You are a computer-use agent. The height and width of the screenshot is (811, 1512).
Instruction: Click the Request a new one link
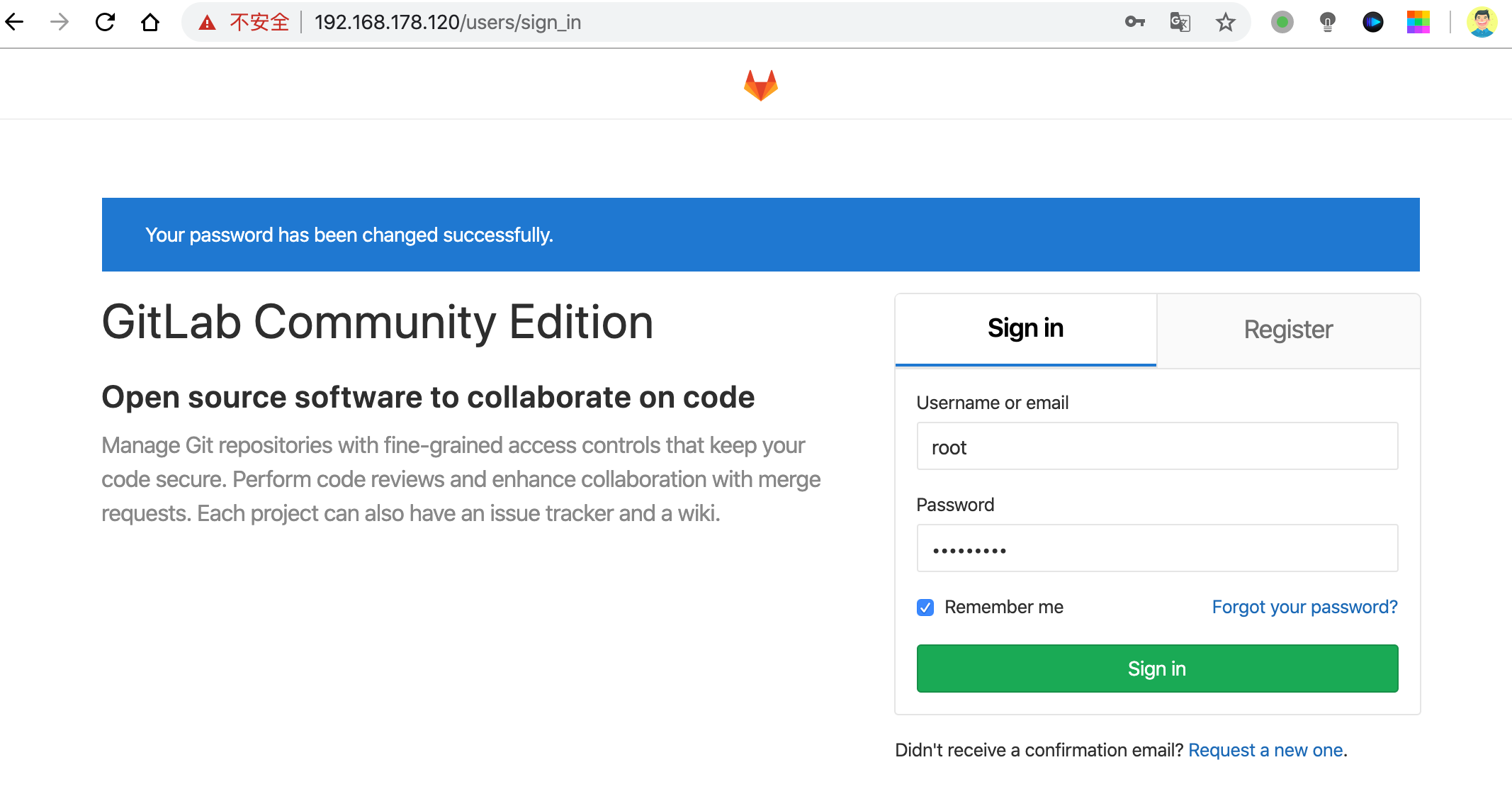click(x=1265, y=750)
